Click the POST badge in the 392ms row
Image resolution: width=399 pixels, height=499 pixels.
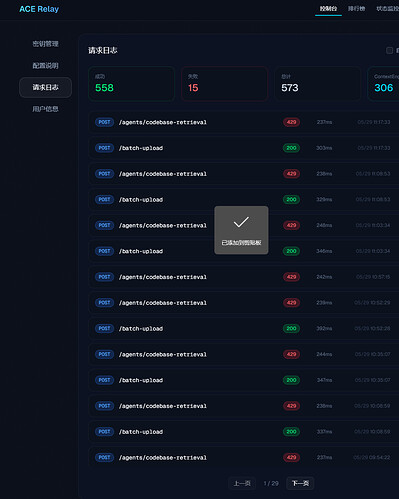(104, 328)
